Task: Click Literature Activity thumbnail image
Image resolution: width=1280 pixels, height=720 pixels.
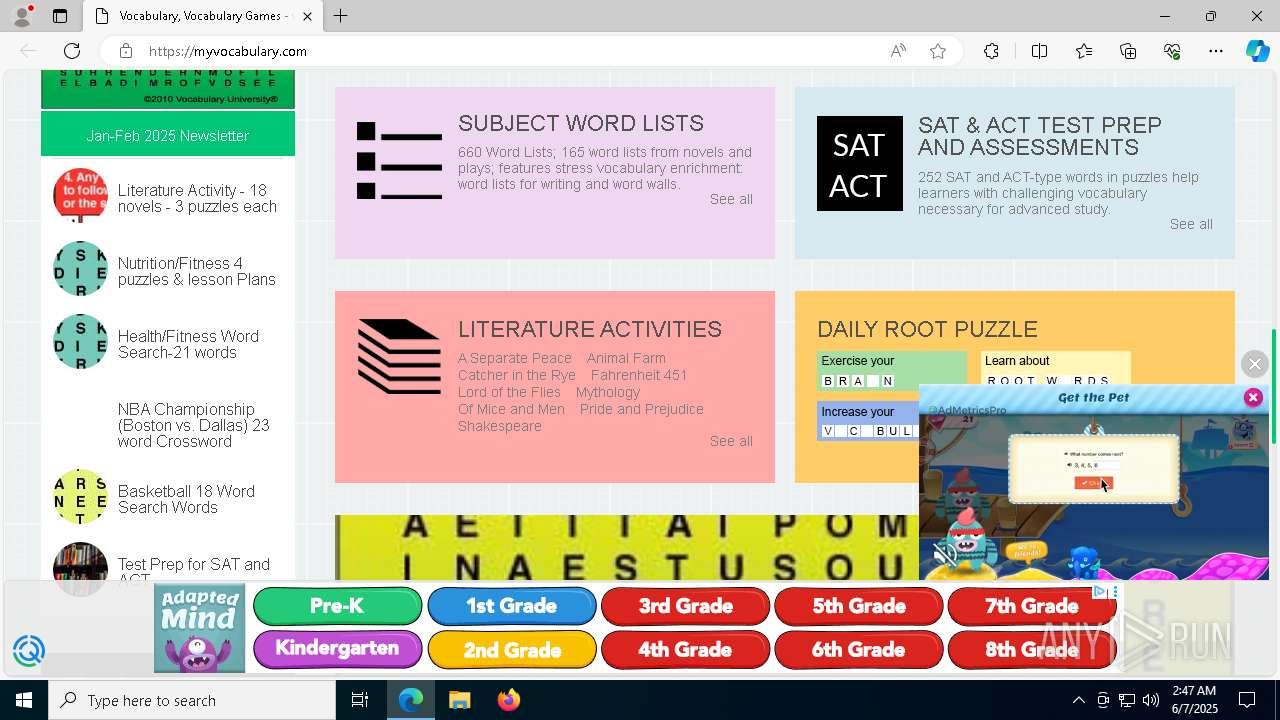Action: click(80, 195)
